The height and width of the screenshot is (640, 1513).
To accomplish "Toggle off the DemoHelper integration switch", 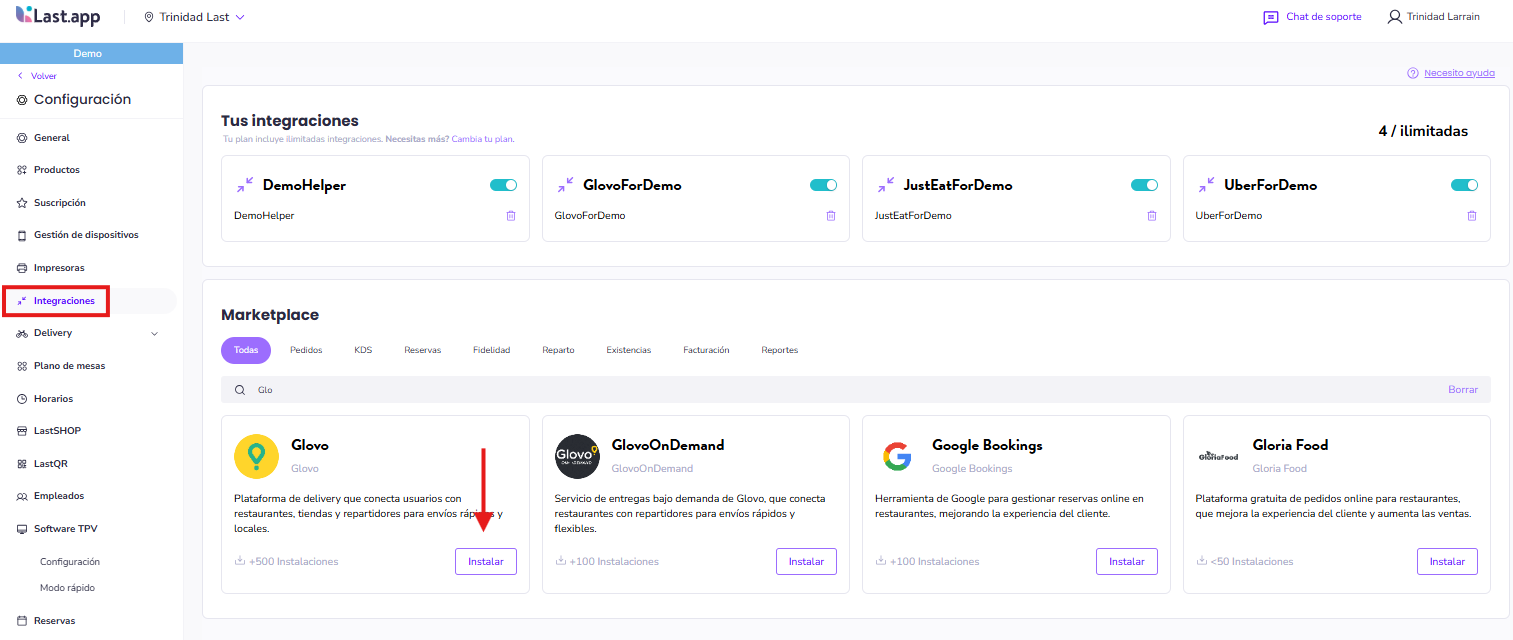I will point(503,185).
